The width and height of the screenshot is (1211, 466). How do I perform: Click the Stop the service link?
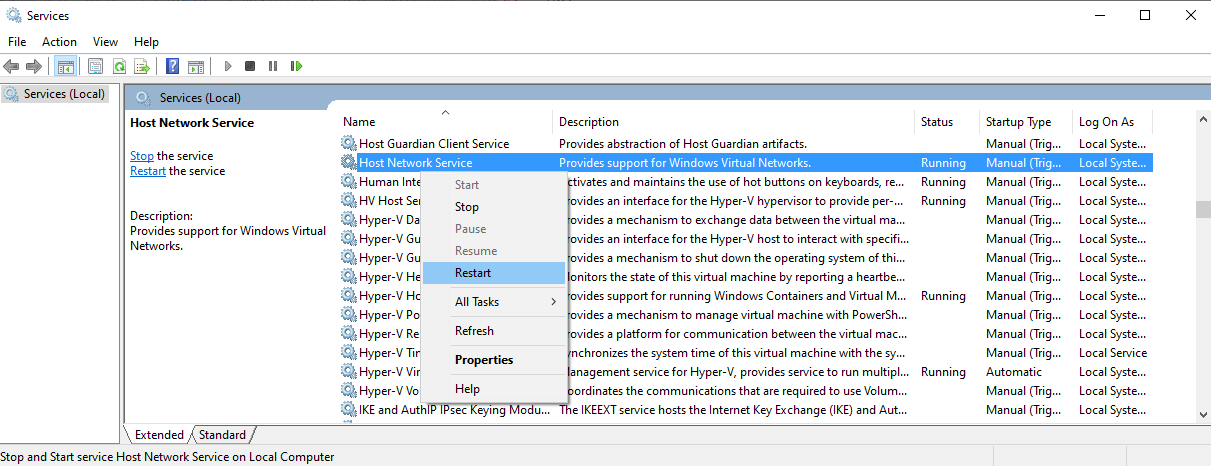[142, 156]
